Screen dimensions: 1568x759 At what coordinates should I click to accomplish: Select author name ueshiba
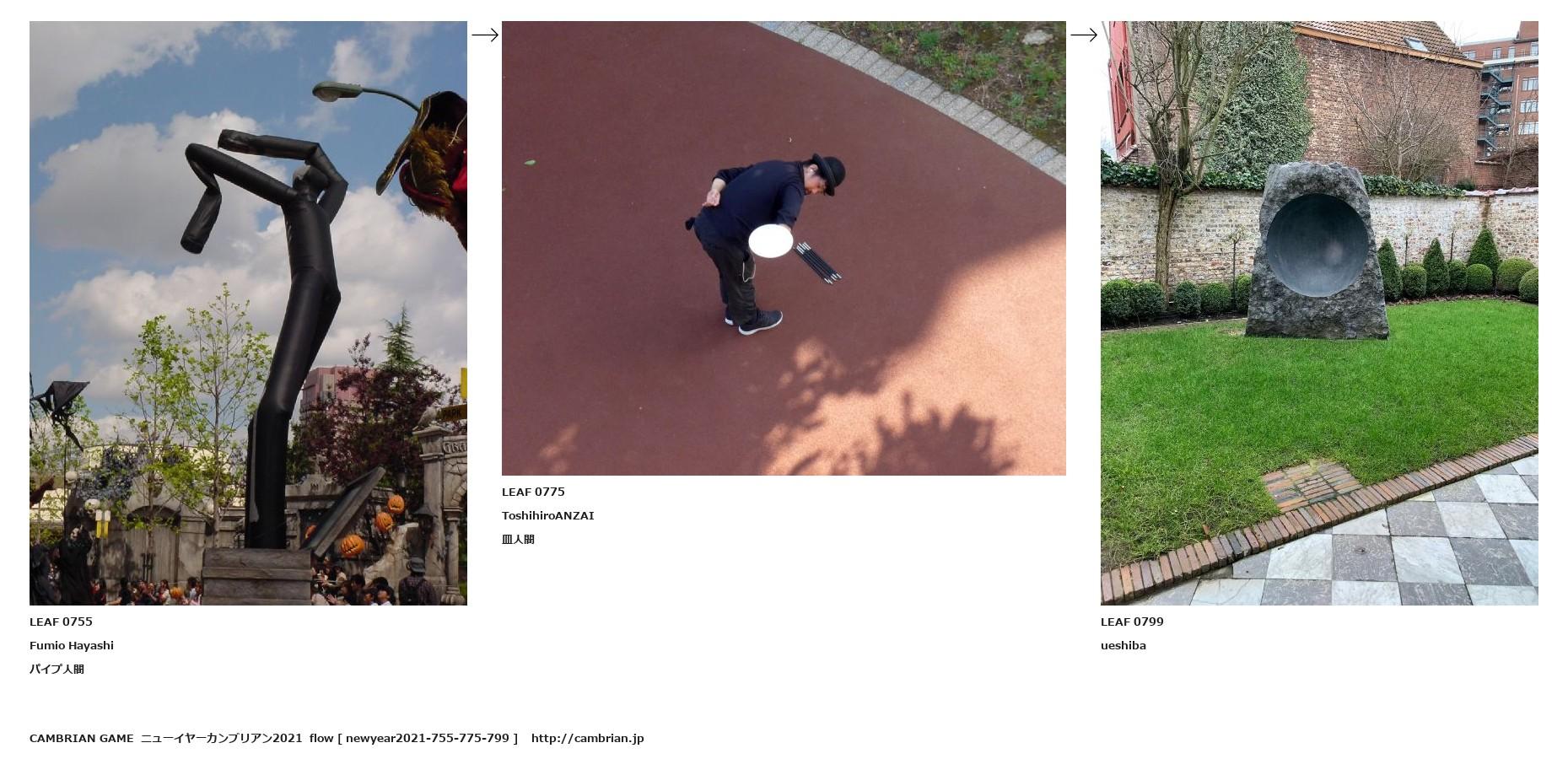click(x=1123, y=645)
